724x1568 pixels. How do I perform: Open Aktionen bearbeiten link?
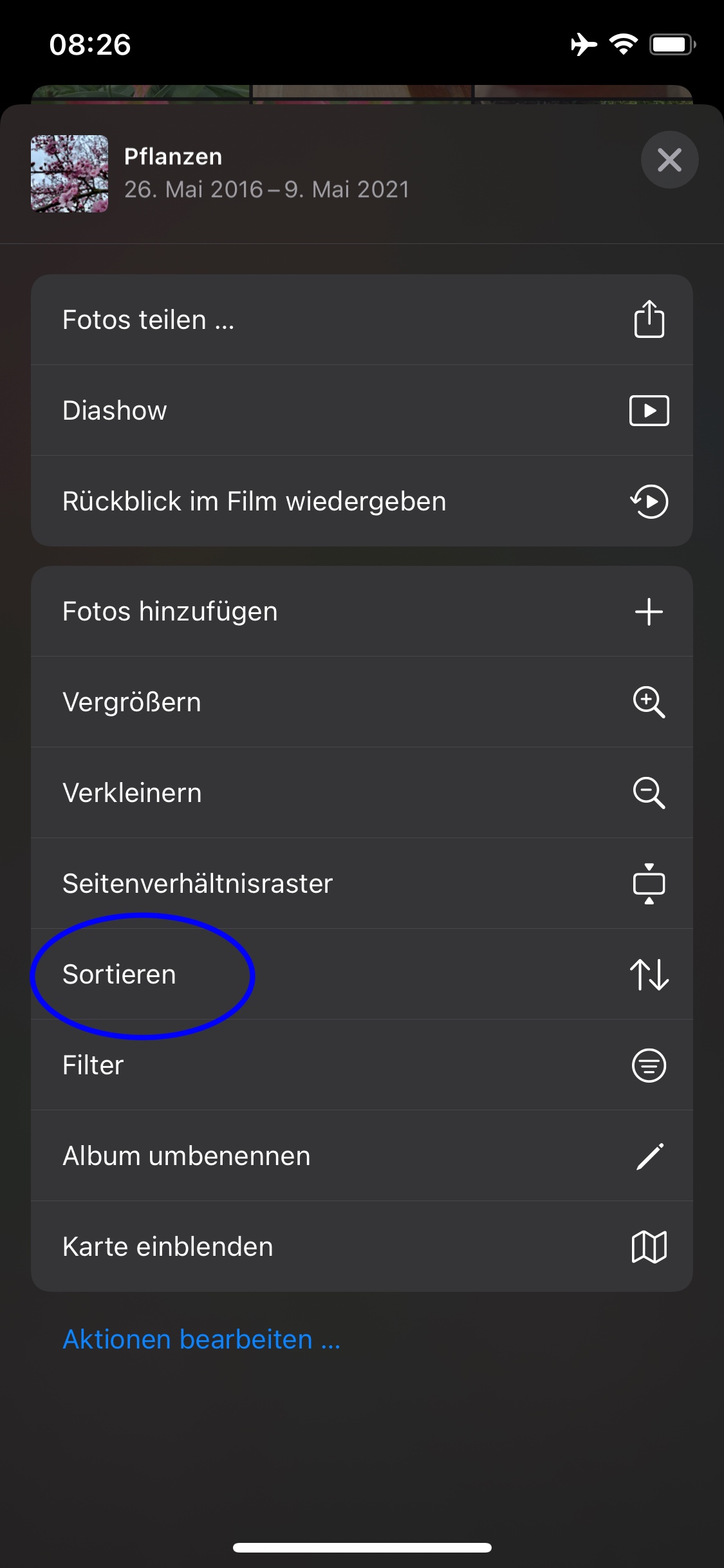click(x=201, y=1339)
